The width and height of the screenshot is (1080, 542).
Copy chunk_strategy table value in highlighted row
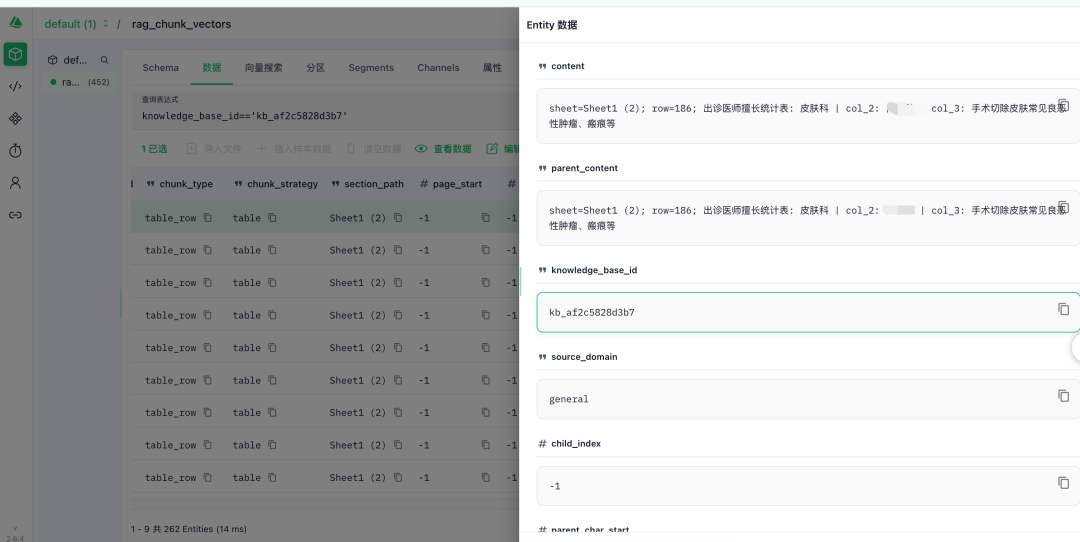[272, 218]
